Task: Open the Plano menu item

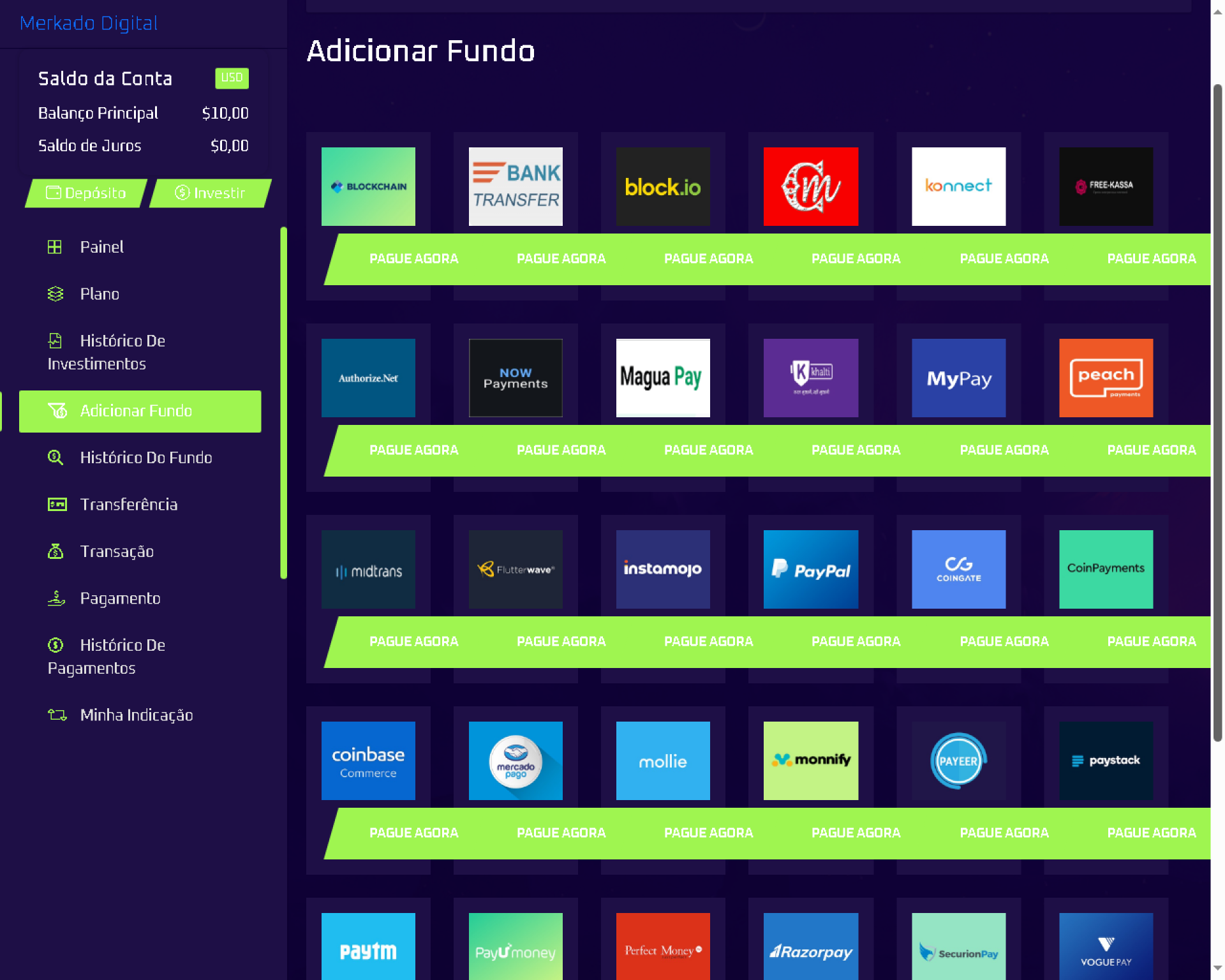Action: [100, 294]
